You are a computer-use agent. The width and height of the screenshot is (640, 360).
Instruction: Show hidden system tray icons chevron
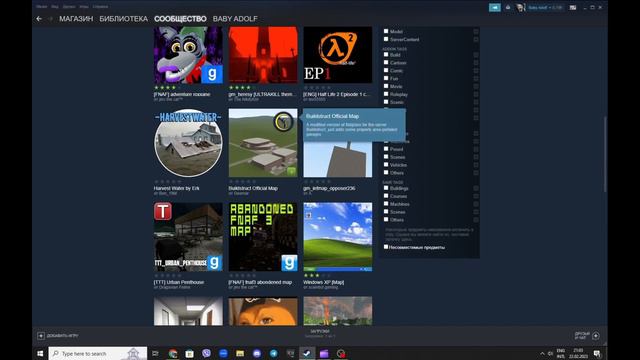542,353
